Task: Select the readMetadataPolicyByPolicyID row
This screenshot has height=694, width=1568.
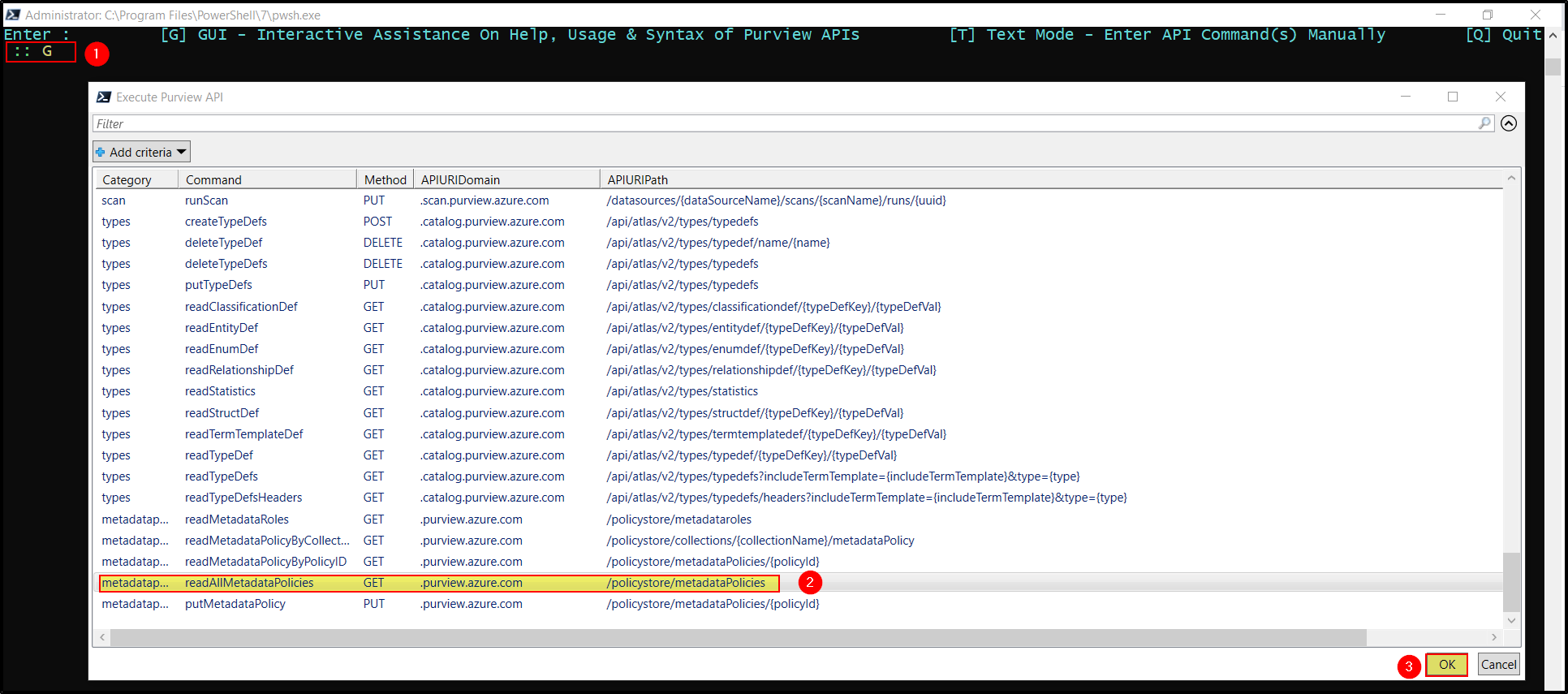Action: (799, 562)
